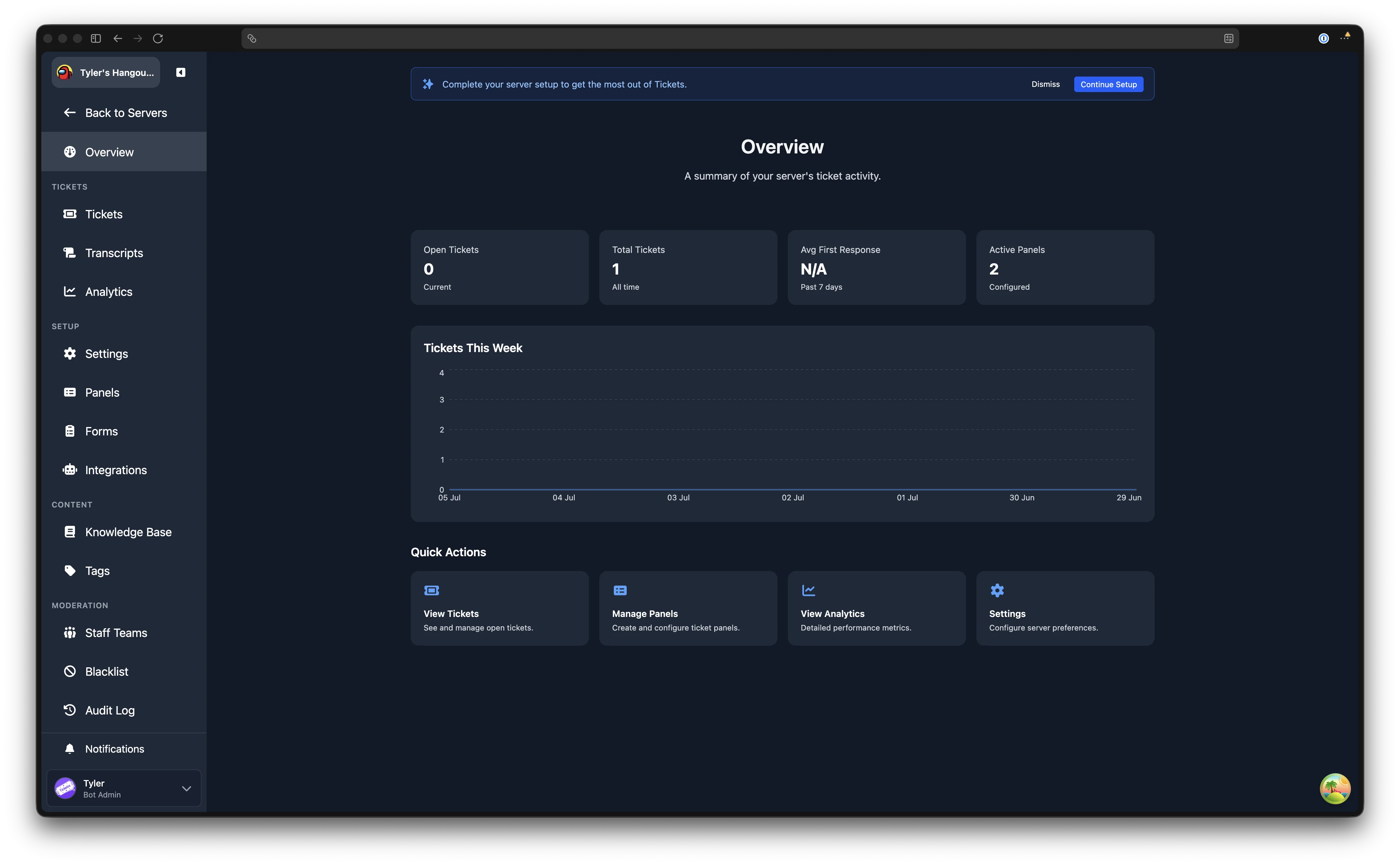Click the Continue Setup button

coord(1108,84)
